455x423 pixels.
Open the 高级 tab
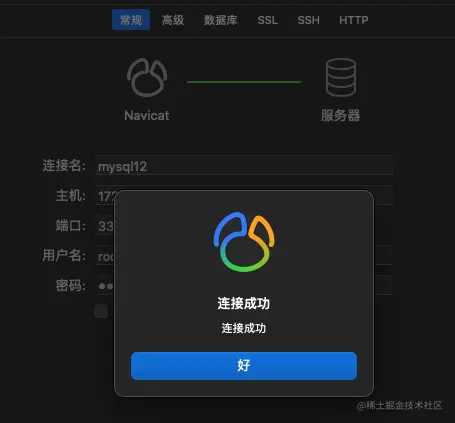coord(173,20)
